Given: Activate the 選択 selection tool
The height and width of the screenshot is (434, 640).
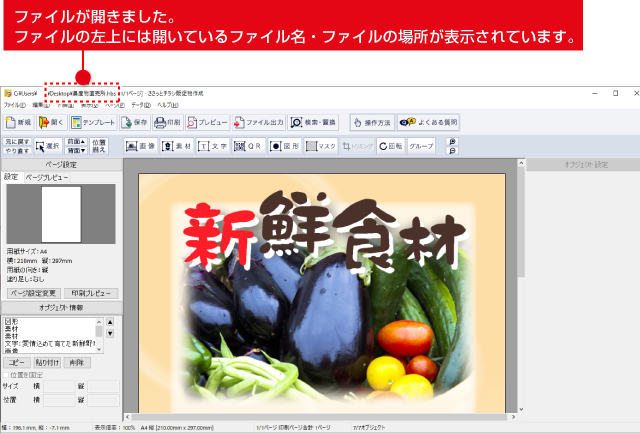Looking at the screenshot, I should click(x=48, y=146).
